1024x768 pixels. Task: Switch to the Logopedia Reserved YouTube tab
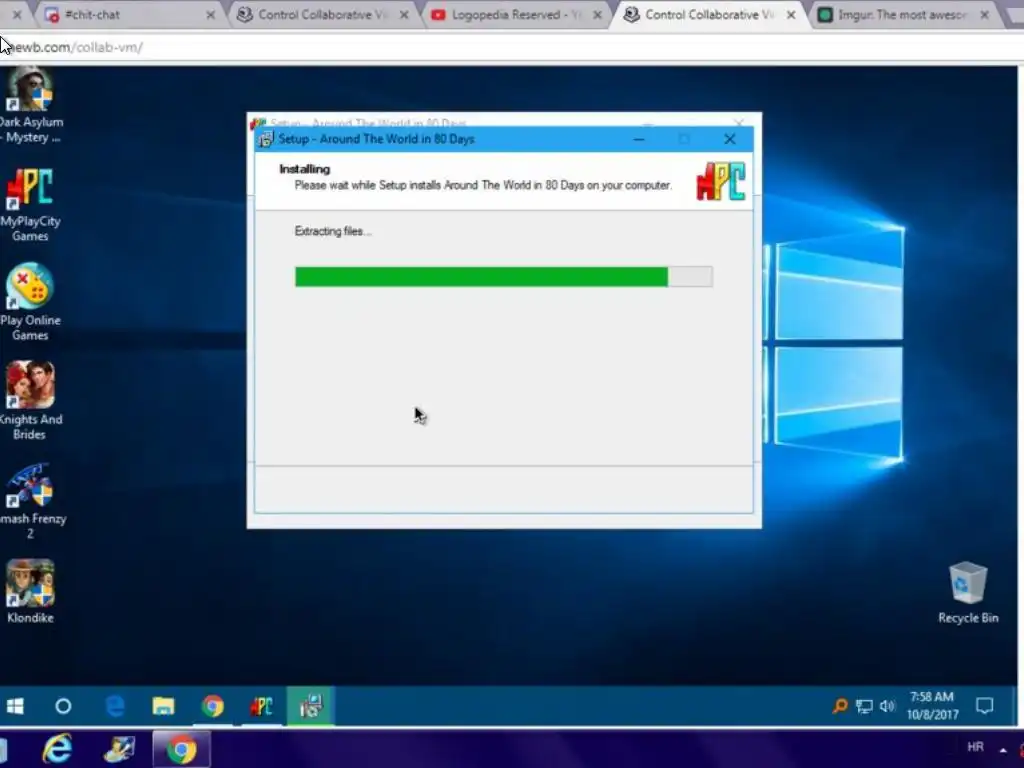(516, 14)
